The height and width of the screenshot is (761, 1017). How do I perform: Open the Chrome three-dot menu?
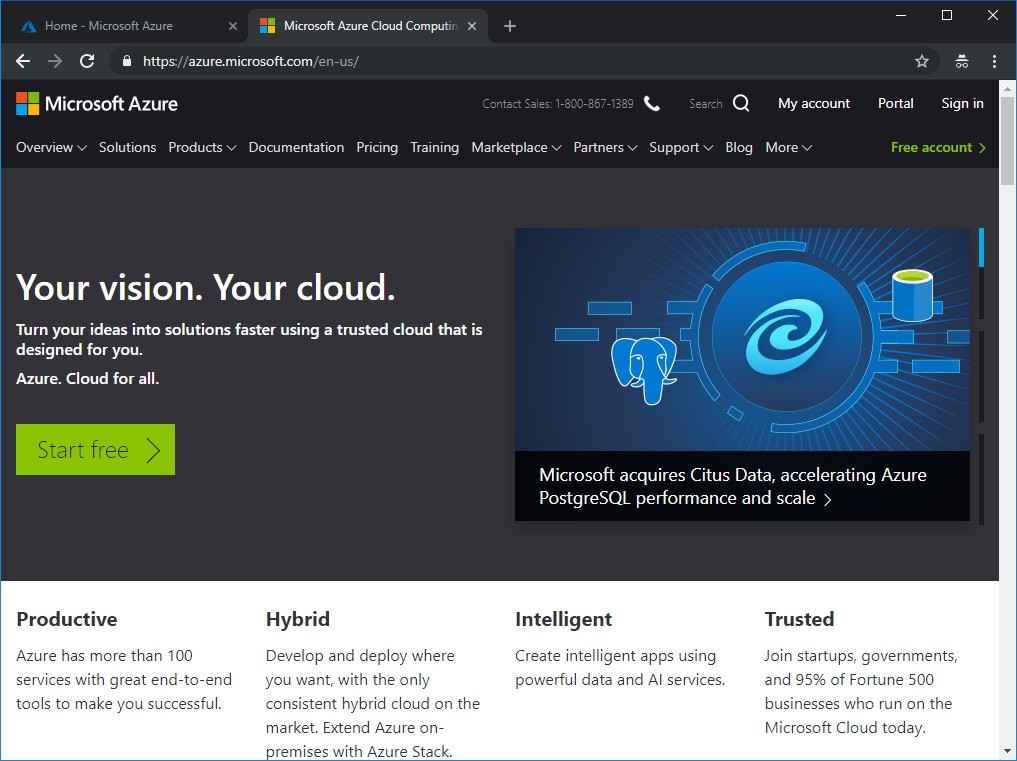pyautogui.click(x=994, y=61)
